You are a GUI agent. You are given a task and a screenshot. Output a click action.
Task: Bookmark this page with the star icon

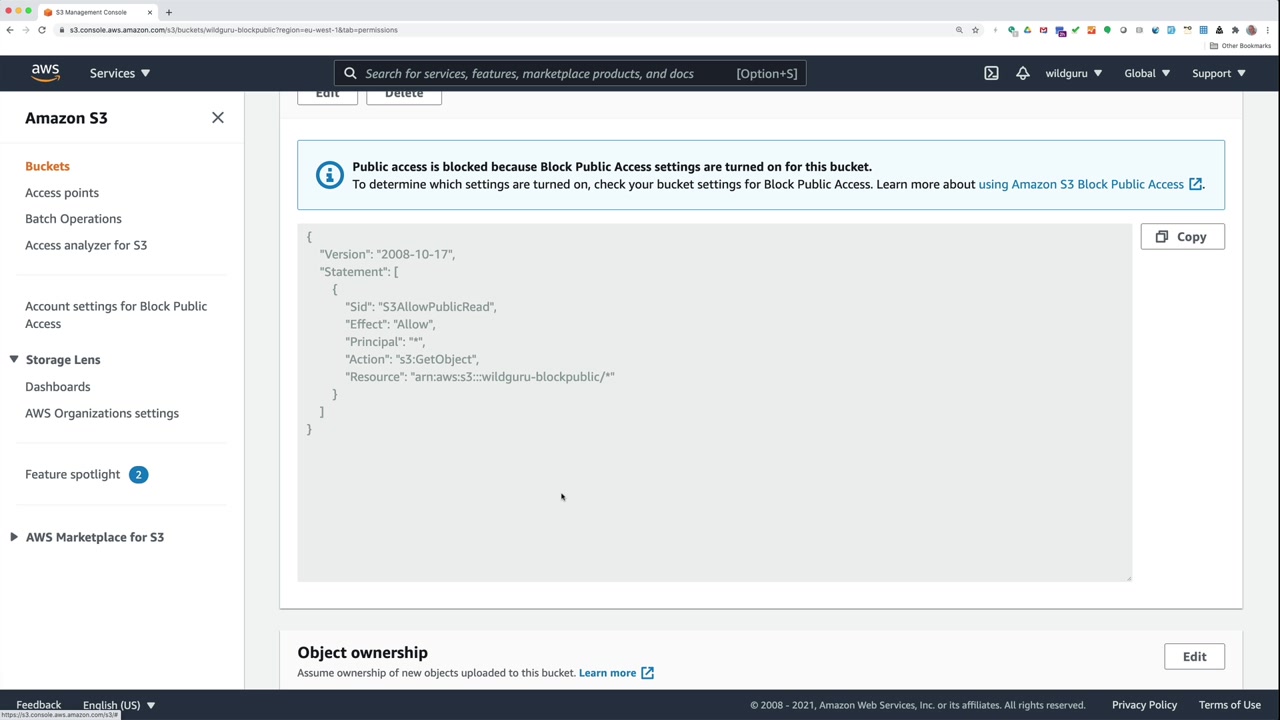point(975,30)
